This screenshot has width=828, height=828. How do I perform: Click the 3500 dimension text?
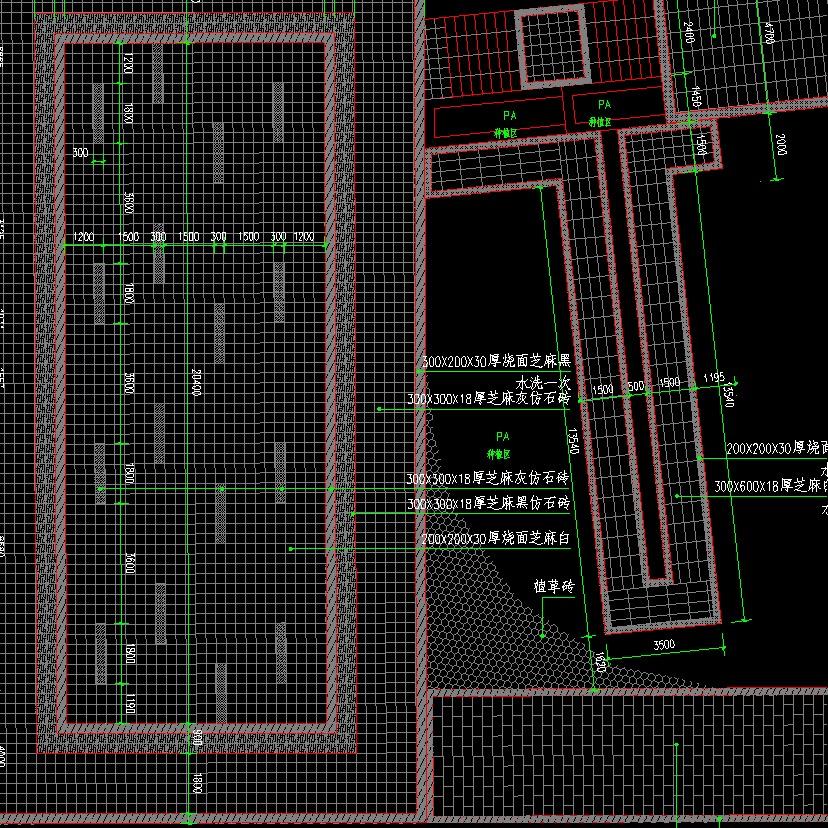pyautogui.click(x=664, y=643)
